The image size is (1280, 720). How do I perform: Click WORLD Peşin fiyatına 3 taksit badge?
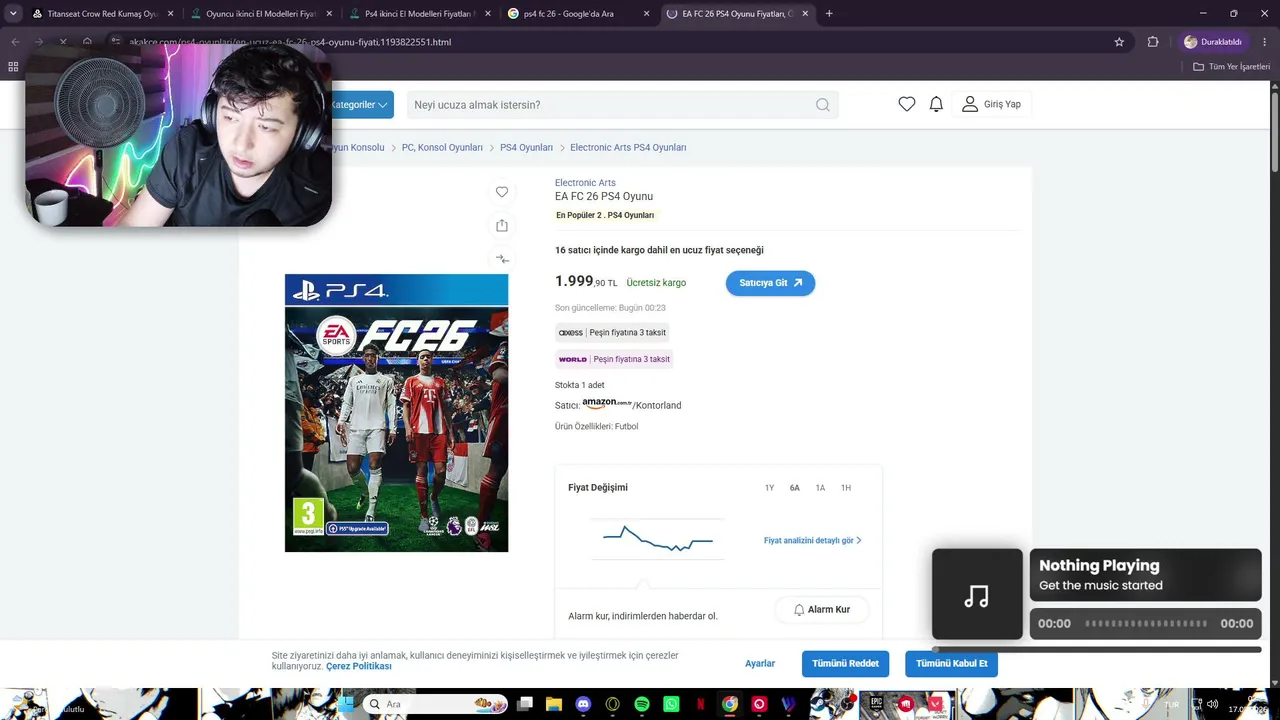pyautogui.click(x=614, y=359)
